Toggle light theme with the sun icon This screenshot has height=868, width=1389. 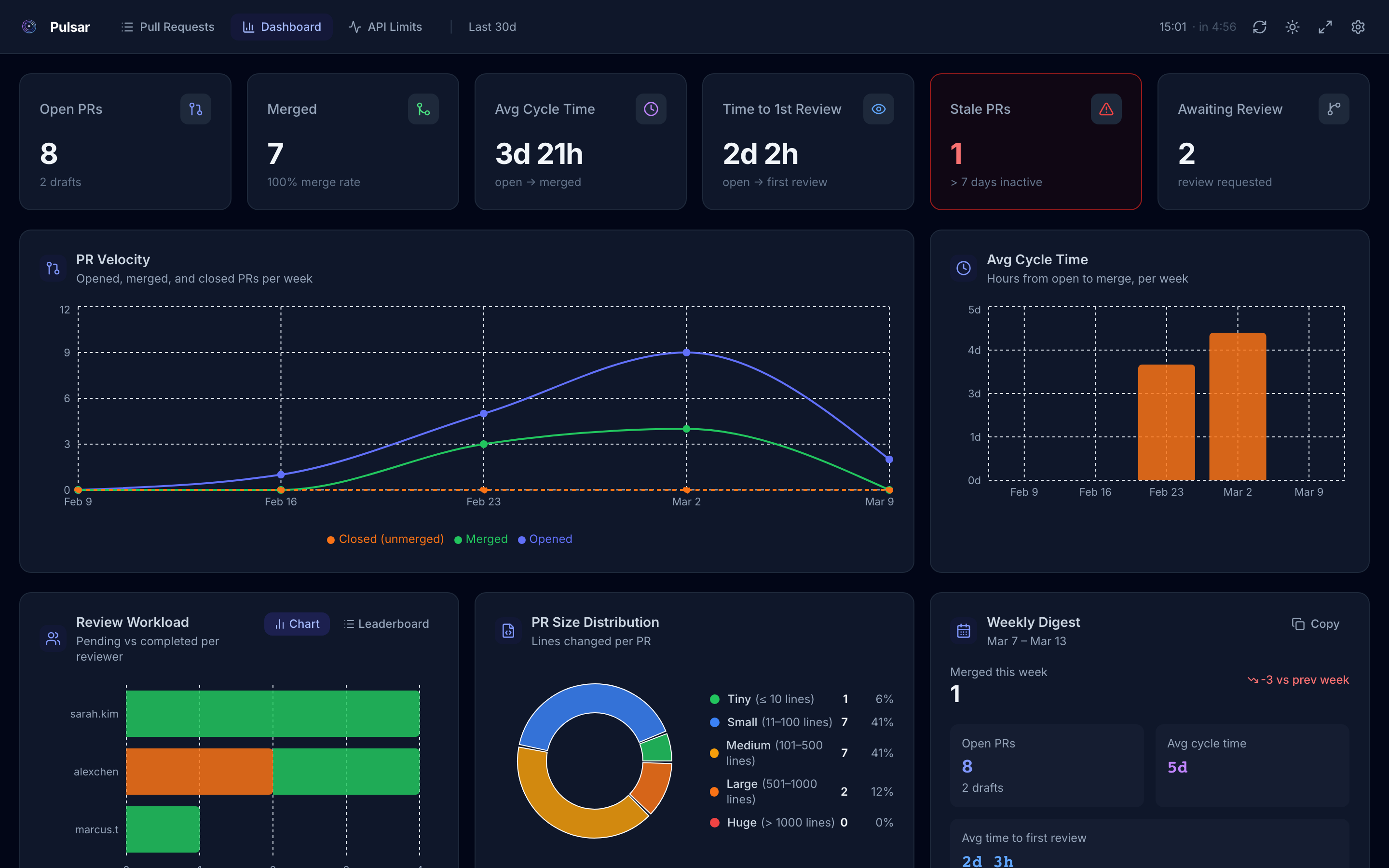(1293, 27)
